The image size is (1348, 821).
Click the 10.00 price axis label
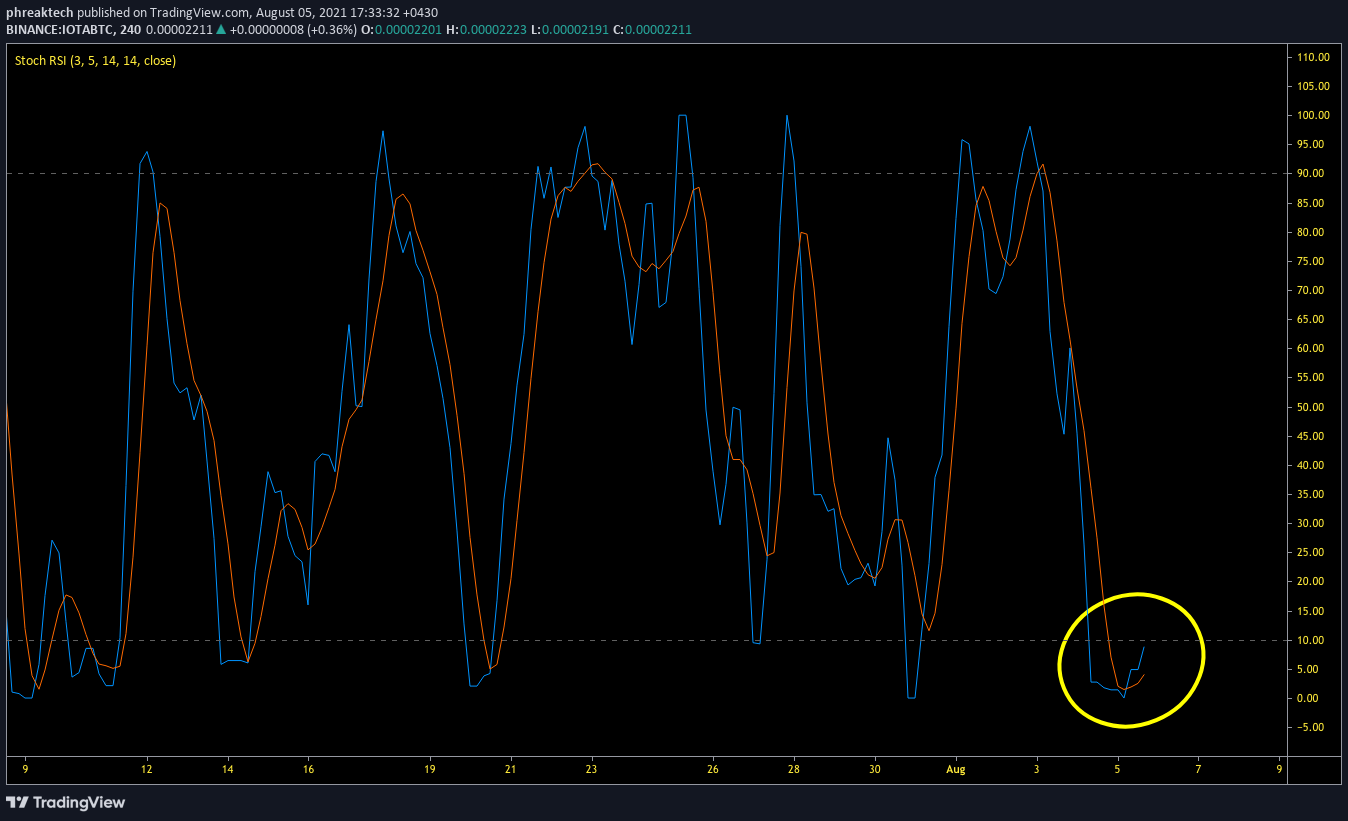click(x=1312, y=640)
